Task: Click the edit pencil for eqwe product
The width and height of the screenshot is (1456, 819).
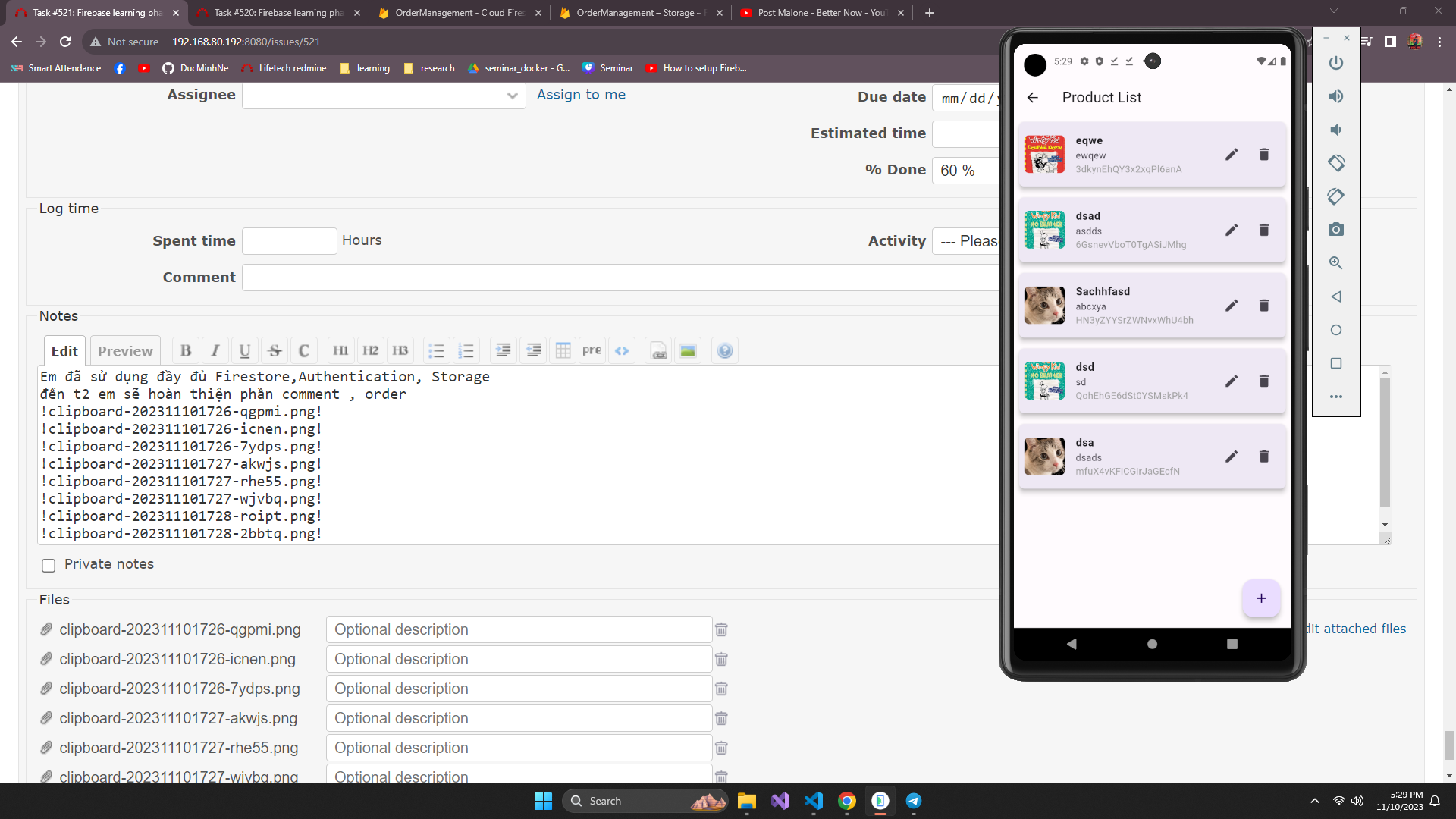Action: pos(1232,155)
